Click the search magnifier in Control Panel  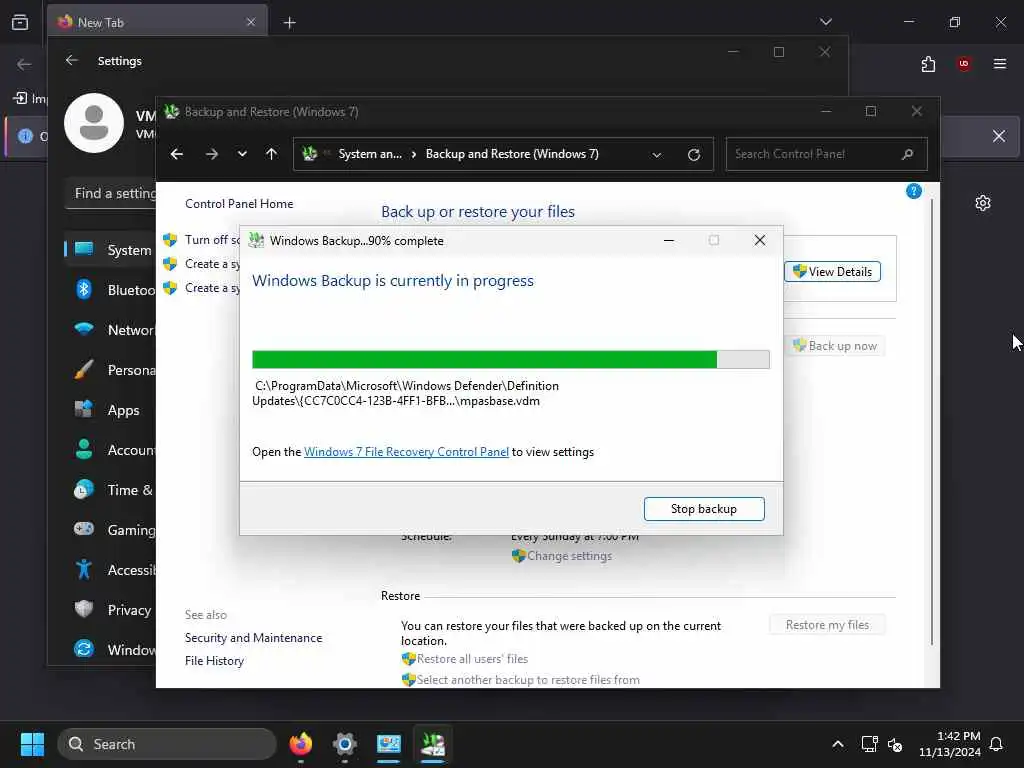pyautogui.click(x=907, y=154)
